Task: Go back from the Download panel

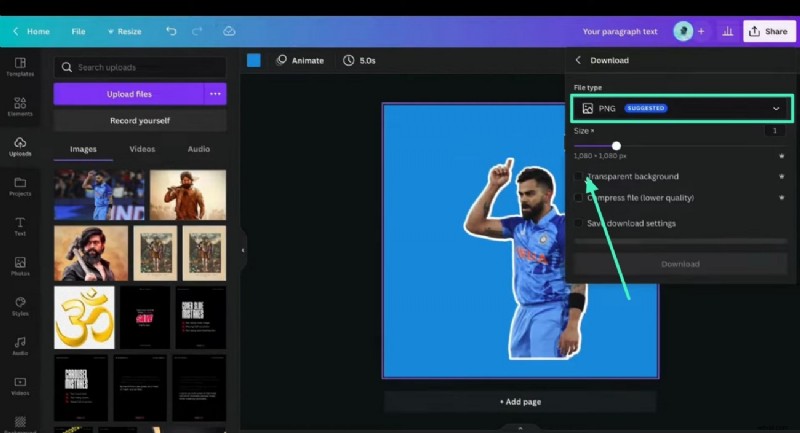Action: click(578, 60)
